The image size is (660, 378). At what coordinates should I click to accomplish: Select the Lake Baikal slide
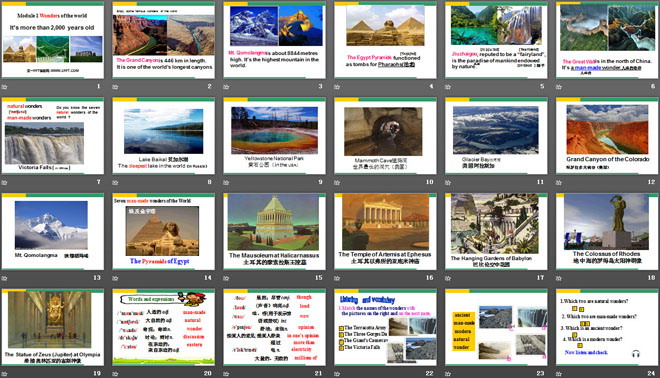pyautogui.click(x=163, y=136)
